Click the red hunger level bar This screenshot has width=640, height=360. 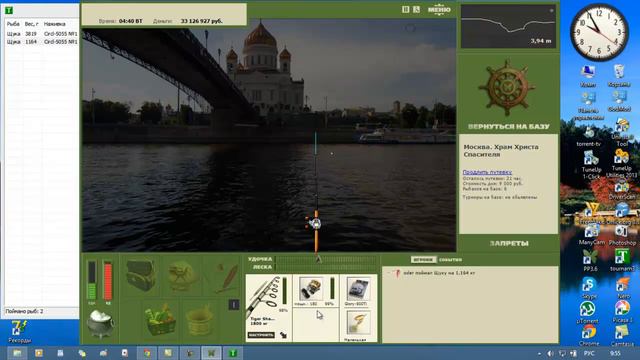point(108,281)
